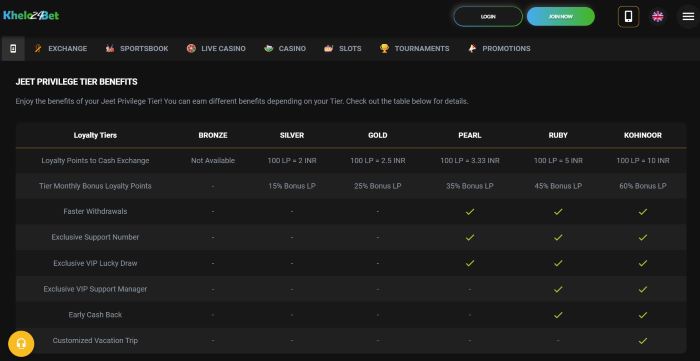Click the Join Now button
Screen dimensions: 700x361
(561, 17)
